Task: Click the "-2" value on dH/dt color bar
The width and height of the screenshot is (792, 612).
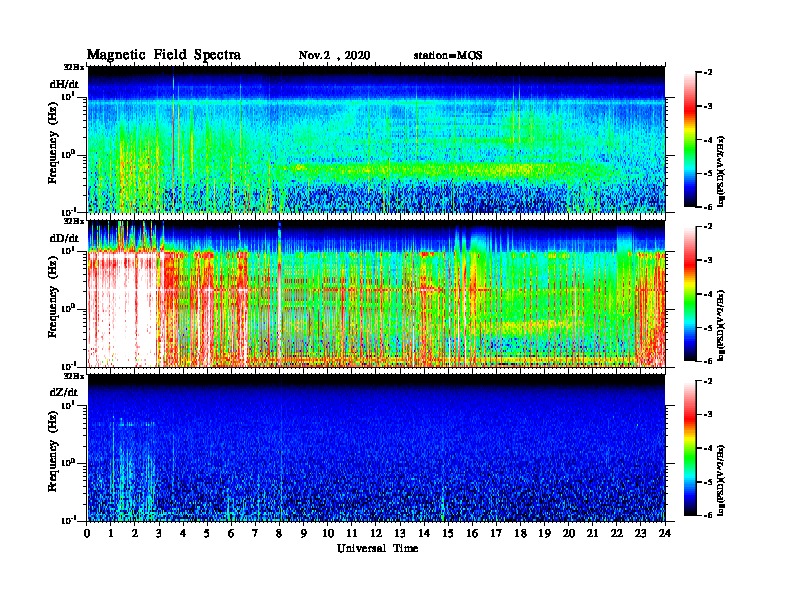Action: 708,73
